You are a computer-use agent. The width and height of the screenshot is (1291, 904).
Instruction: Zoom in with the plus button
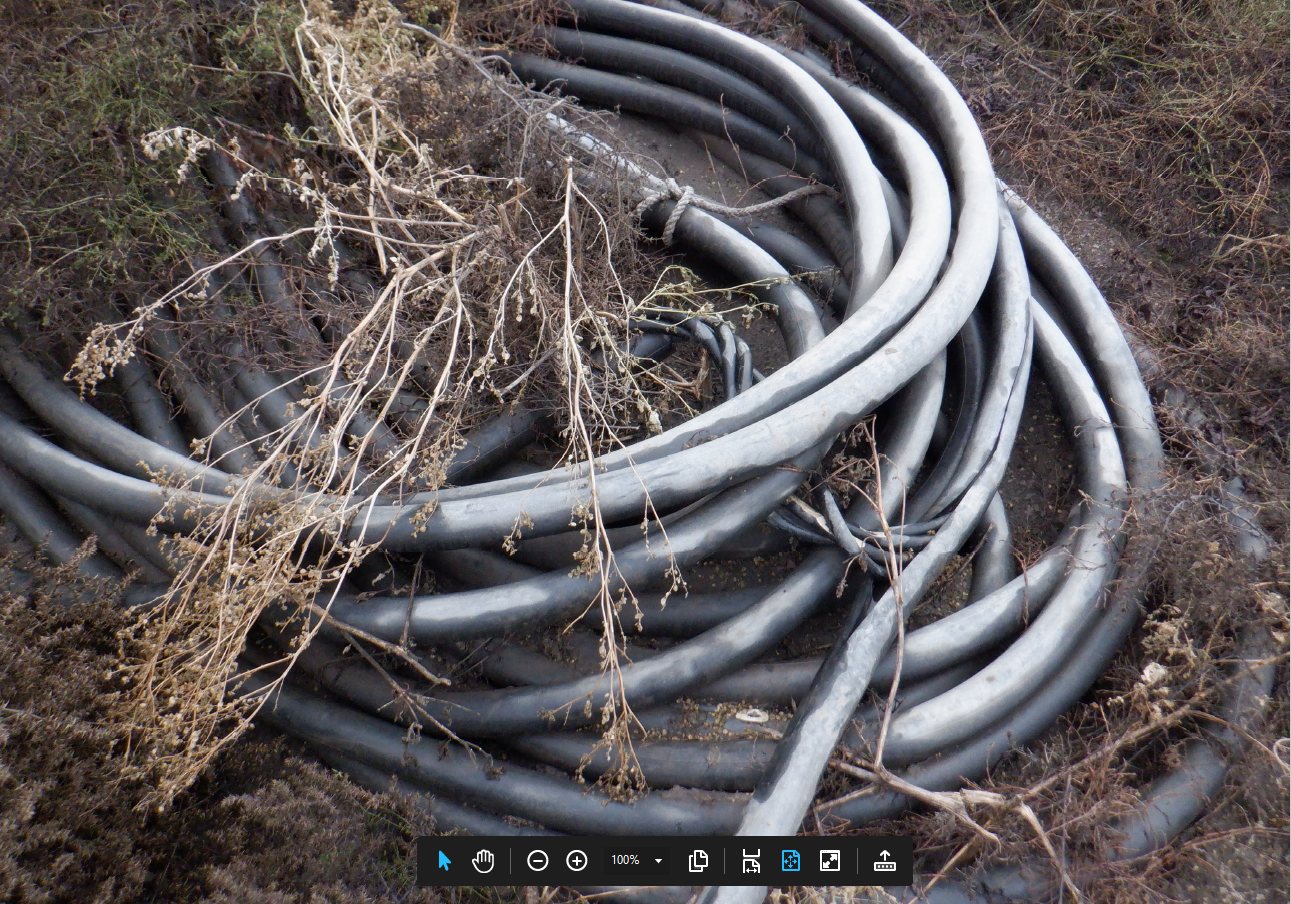pyautogui.click(x=577, y=861)
